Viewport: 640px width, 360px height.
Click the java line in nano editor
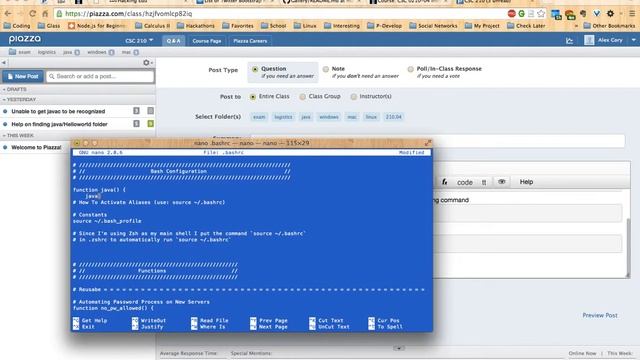[93, 196]
